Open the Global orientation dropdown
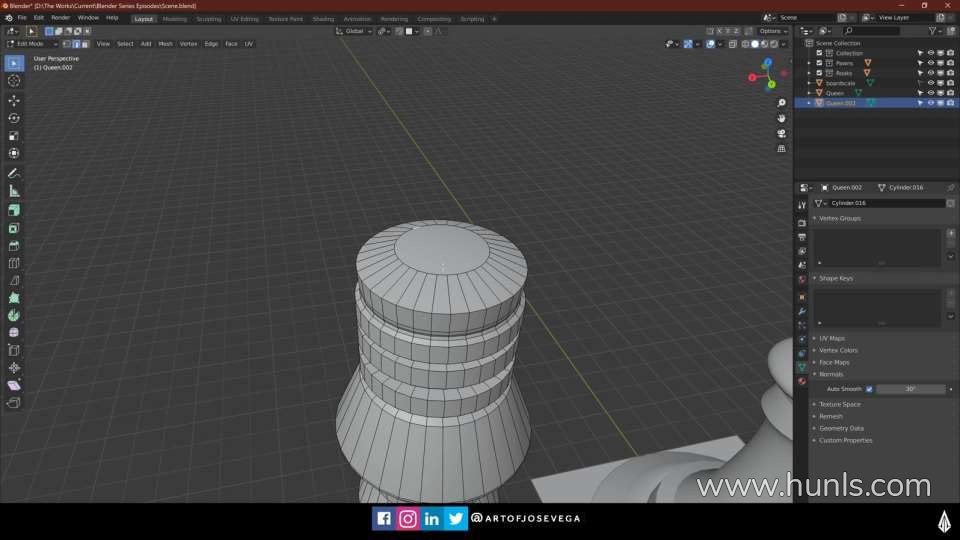Image resolution: width=960 pixels, height=540 pixels. (x=354, y=31)
